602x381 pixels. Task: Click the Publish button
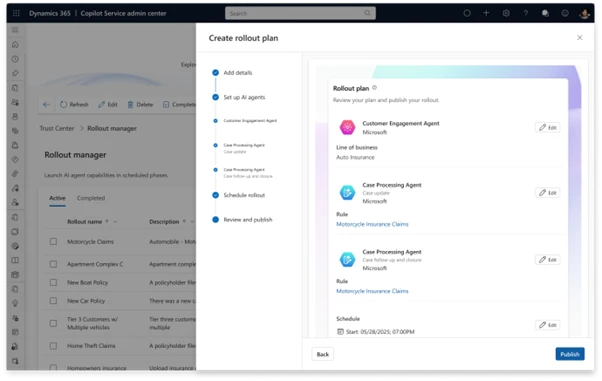(x=570, y=354)
